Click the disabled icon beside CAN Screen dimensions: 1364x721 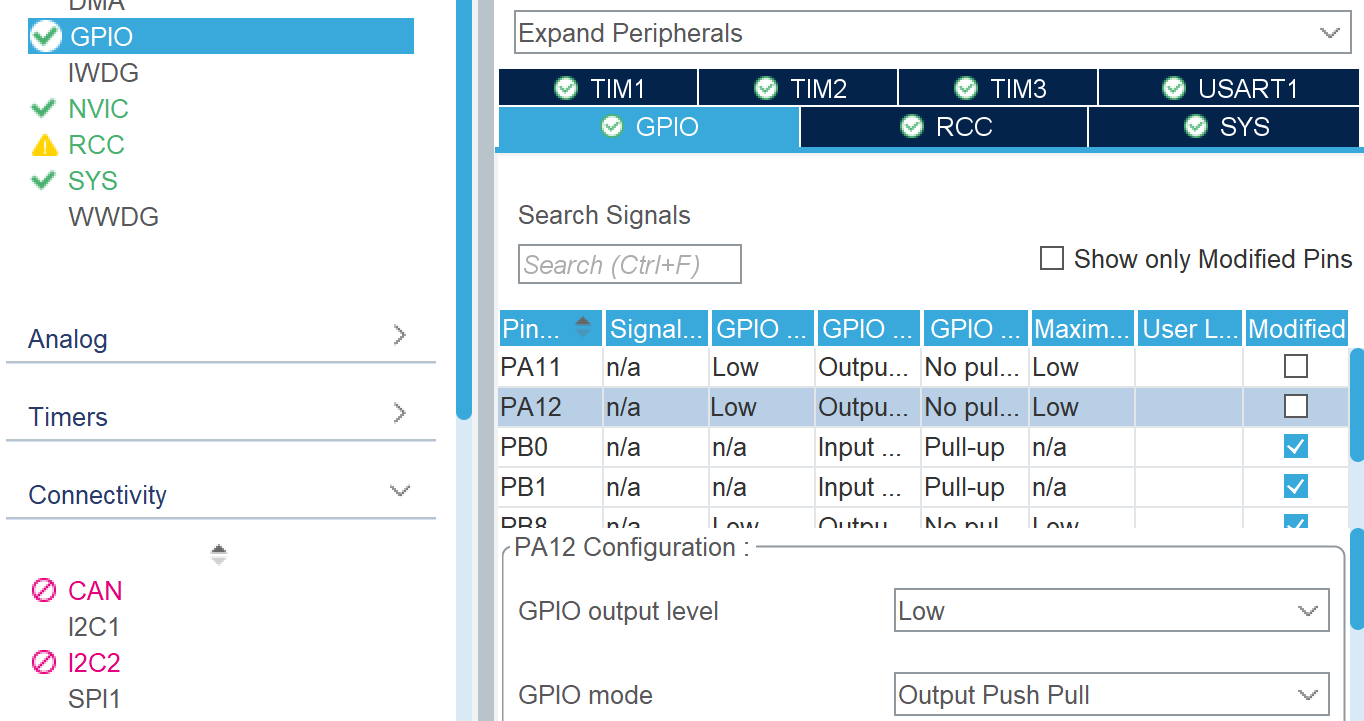pos(44,591)
